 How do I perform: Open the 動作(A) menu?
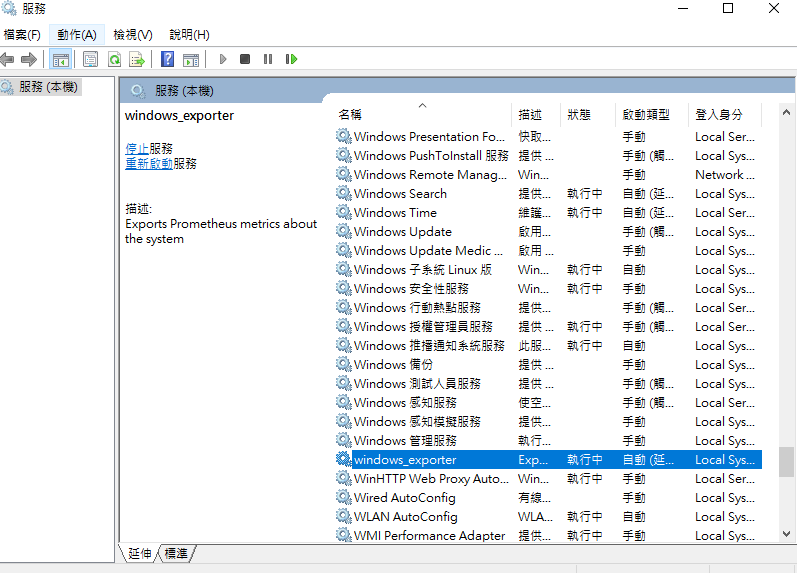point(77,35)
